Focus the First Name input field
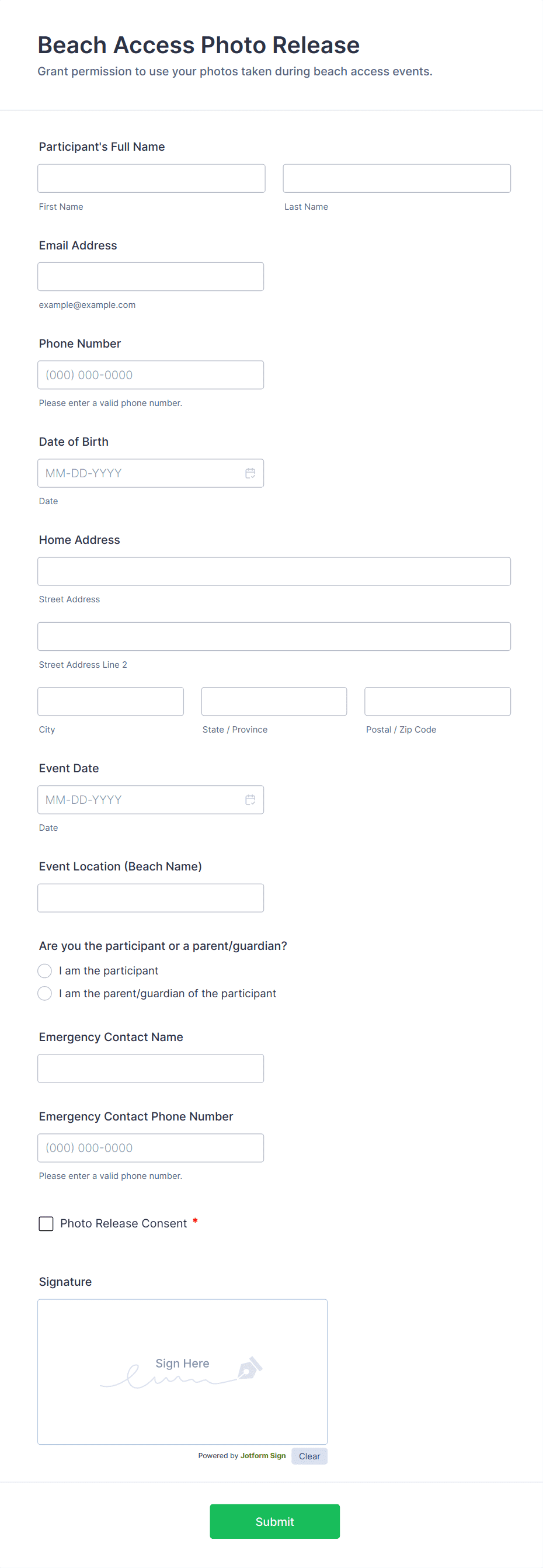The image size is (543, 1568). [x=151, y=178]
